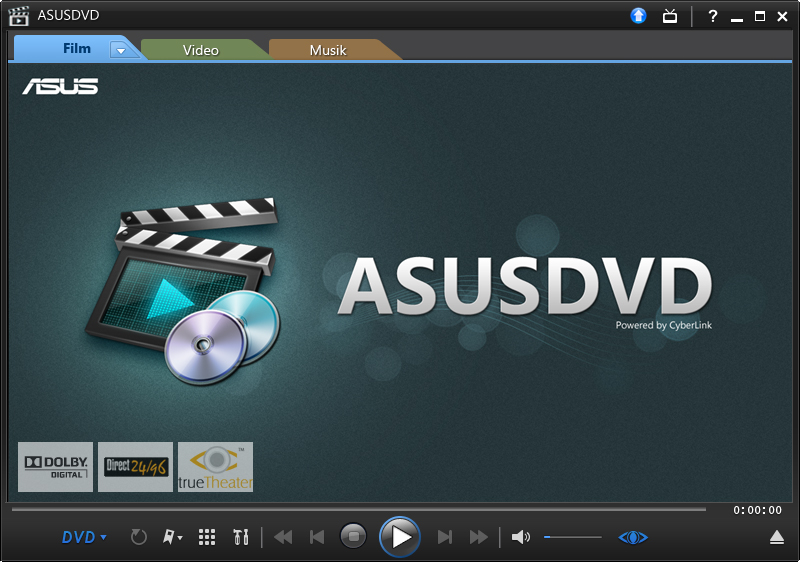Maximize the ASUSDVD window
The image size is (800, 562).
pos(760,16)
